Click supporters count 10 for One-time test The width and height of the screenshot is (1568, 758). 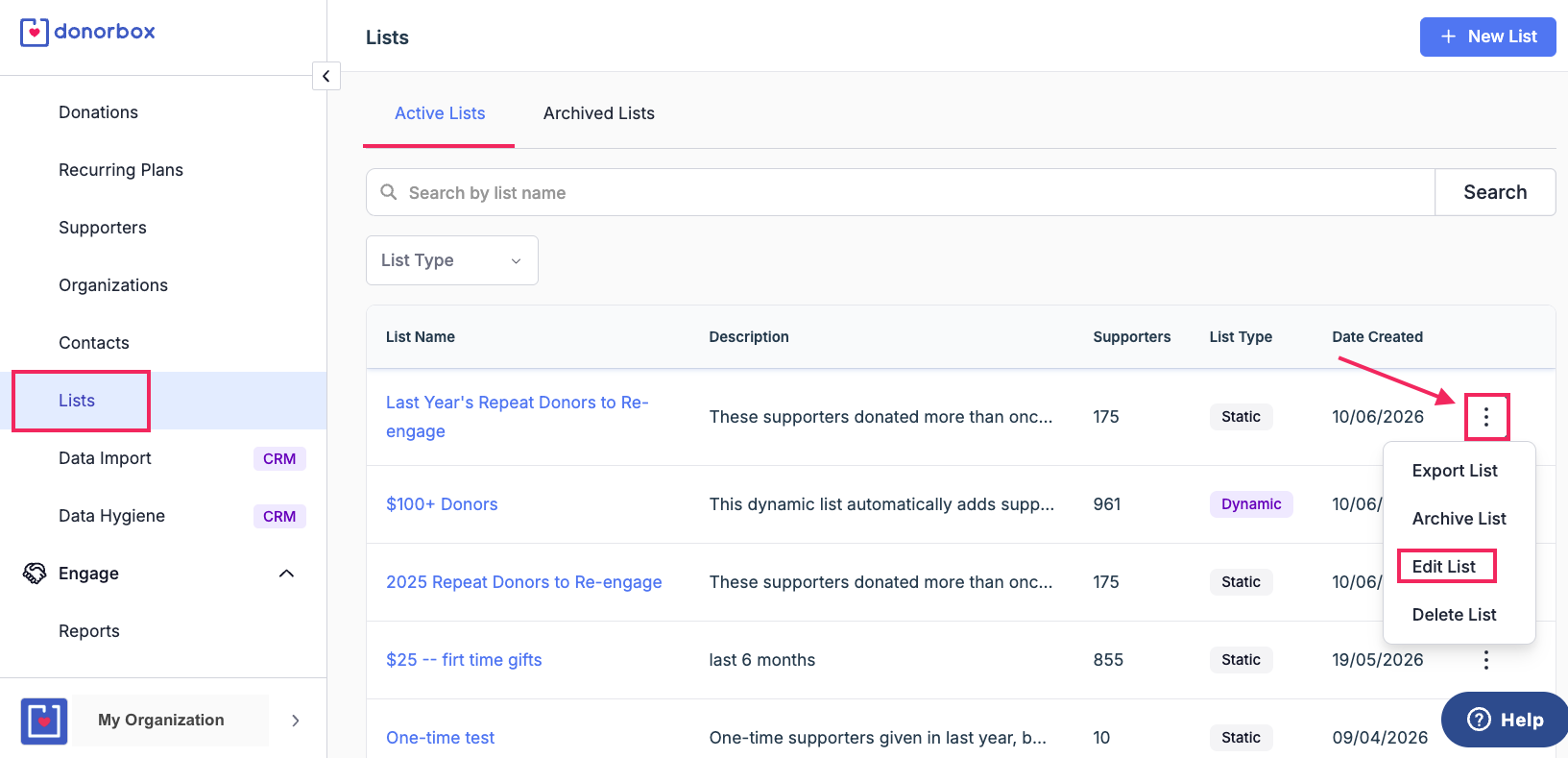pos(1101,738)
